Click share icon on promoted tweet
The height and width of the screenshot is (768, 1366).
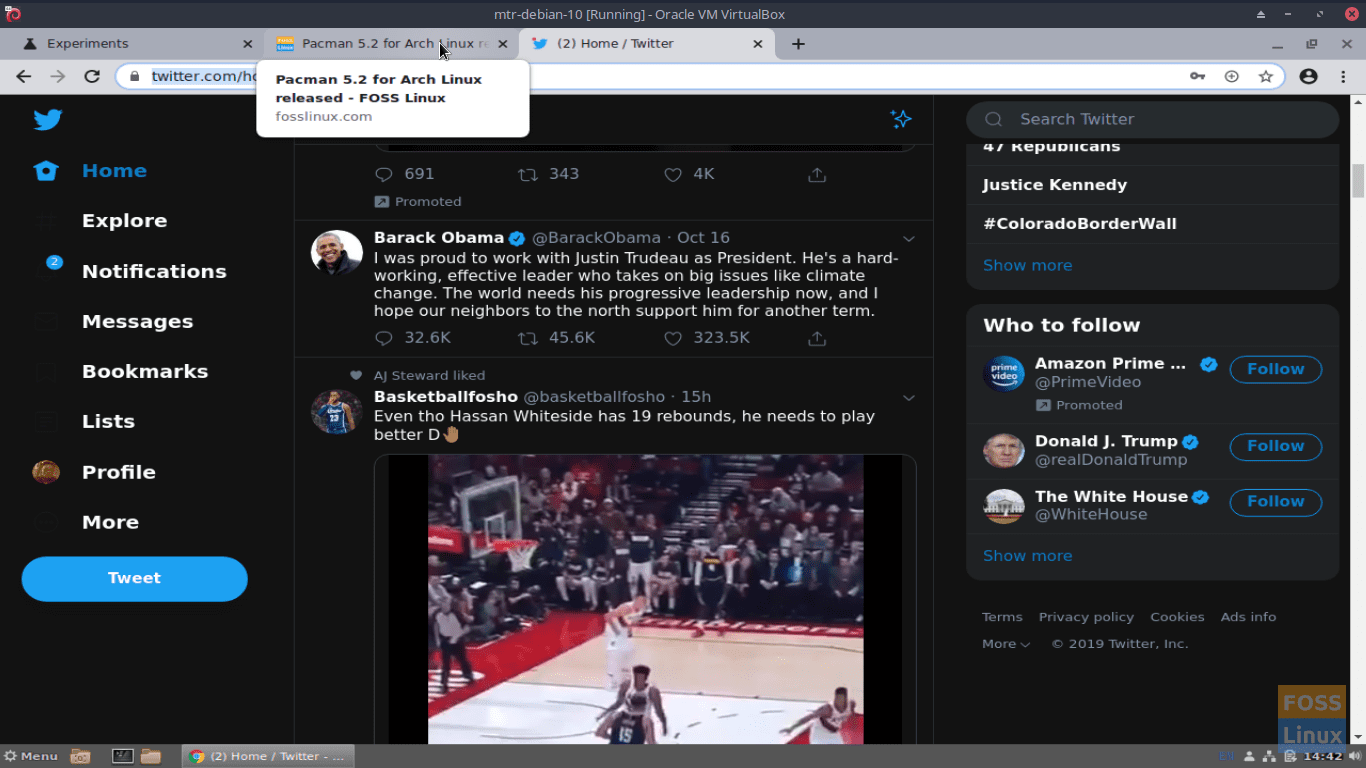[x=817, y=174]
